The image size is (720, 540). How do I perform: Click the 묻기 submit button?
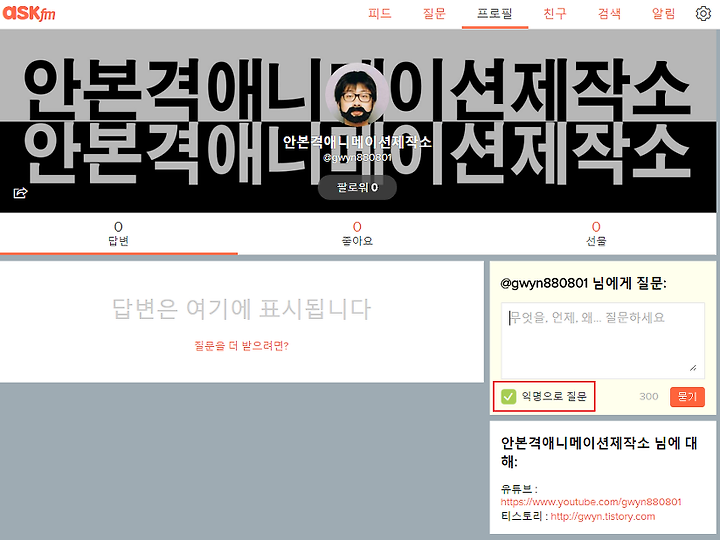(687, 397)
